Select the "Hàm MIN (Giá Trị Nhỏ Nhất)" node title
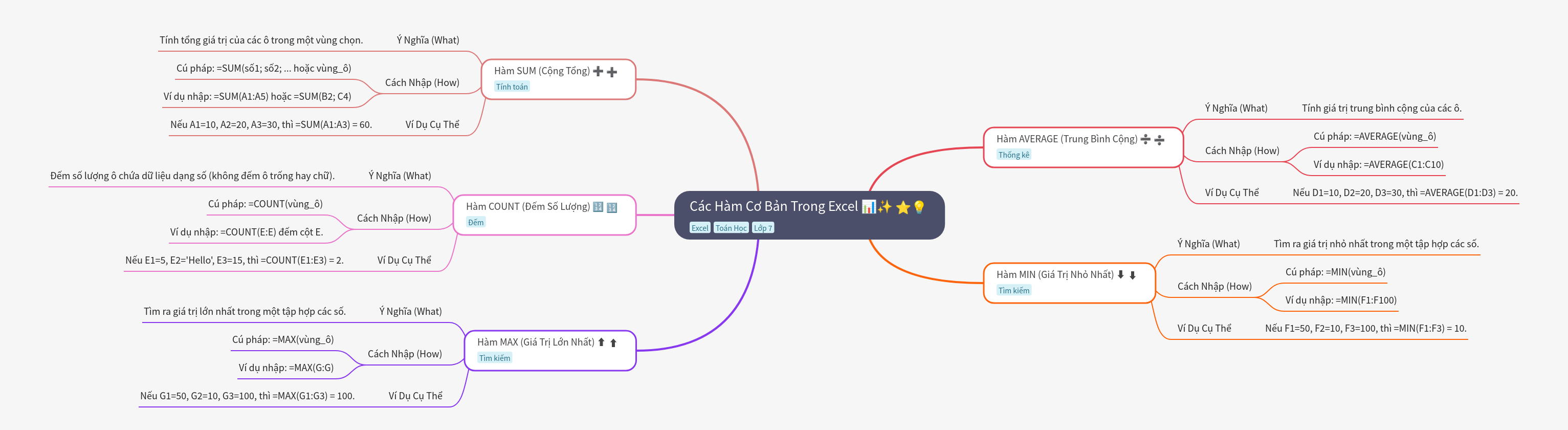 click(1054, 275)
